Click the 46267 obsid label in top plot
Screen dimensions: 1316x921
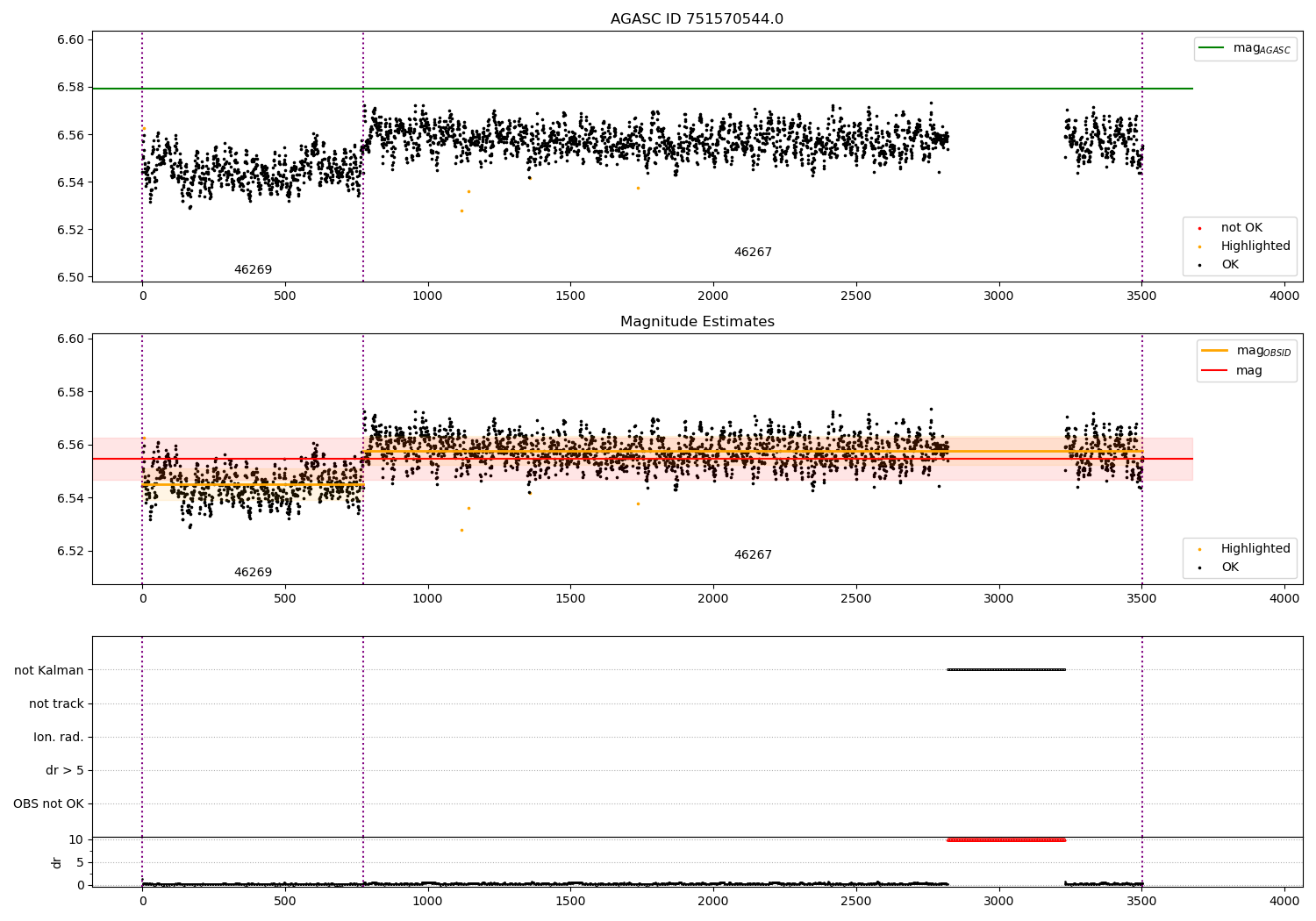pos(753,253)
